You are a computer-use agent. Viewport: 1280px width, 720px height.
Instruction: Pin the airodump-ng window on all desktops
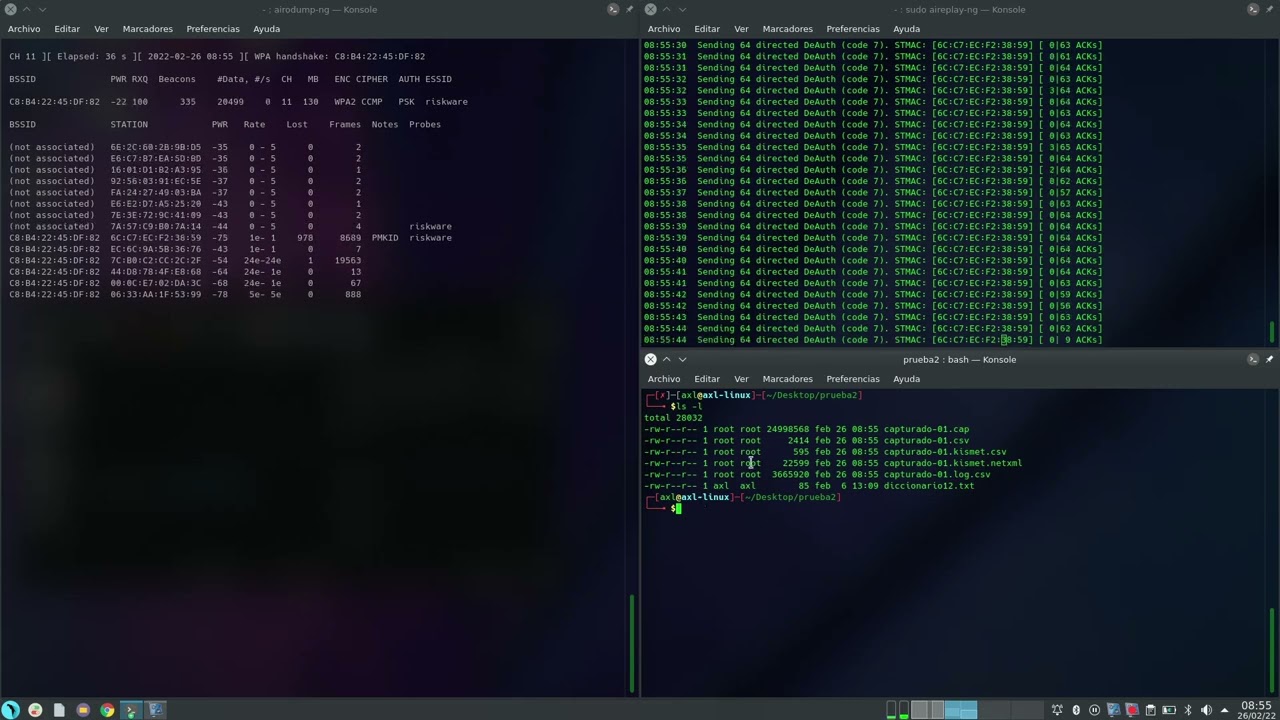(629, 9)
